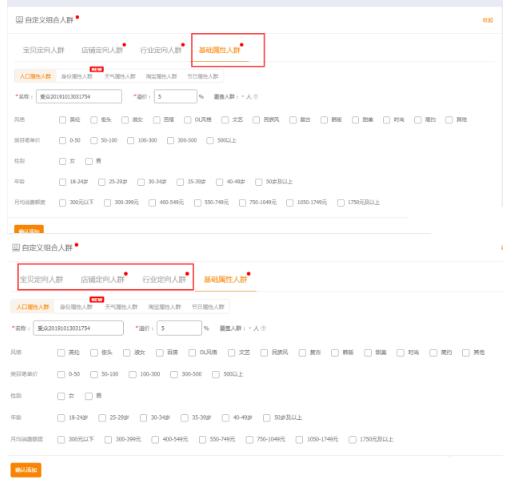Check 民族风 style box in lower panel
This screenshot has height=488, width=522.
pos(264,353)
